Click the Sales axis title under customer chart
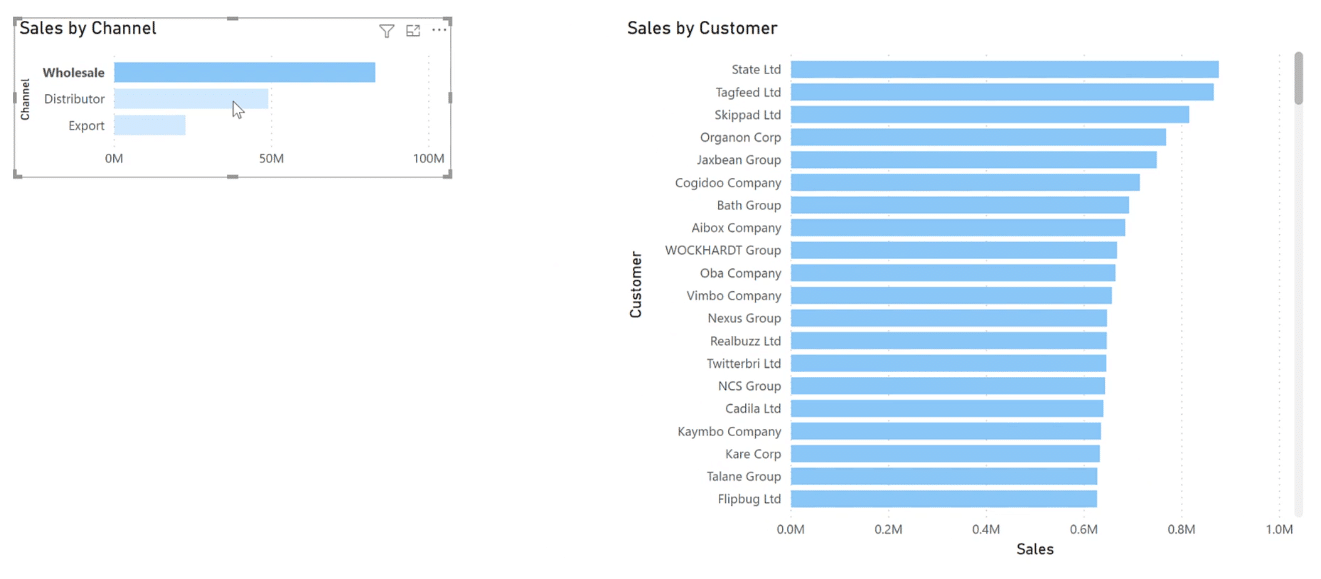Viewport: 1321px width, 579px height. coord(1035,549)
